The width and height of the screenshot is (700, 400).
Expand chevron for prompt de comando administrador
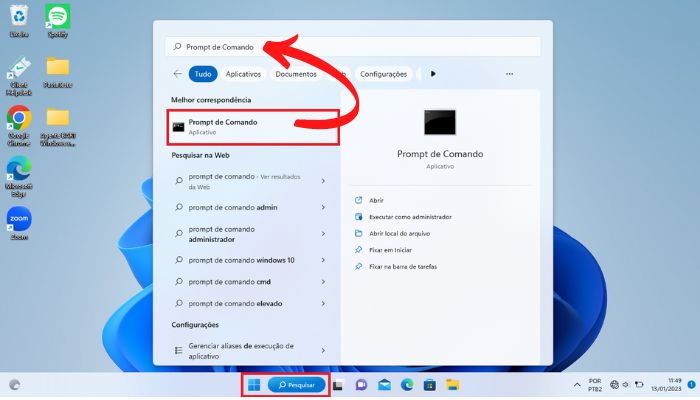(x=323, y=233)
